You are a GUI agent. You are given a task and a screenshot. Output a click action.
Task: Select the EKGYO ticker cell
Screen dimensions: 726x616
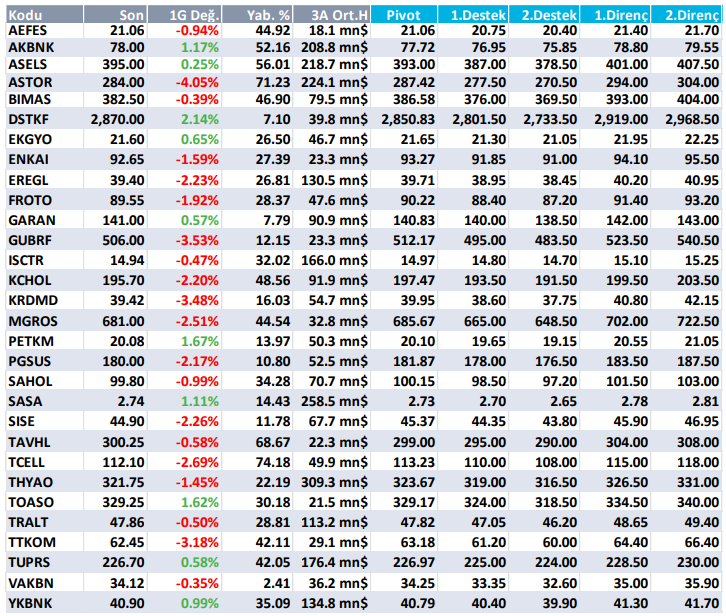pos(44,139)
